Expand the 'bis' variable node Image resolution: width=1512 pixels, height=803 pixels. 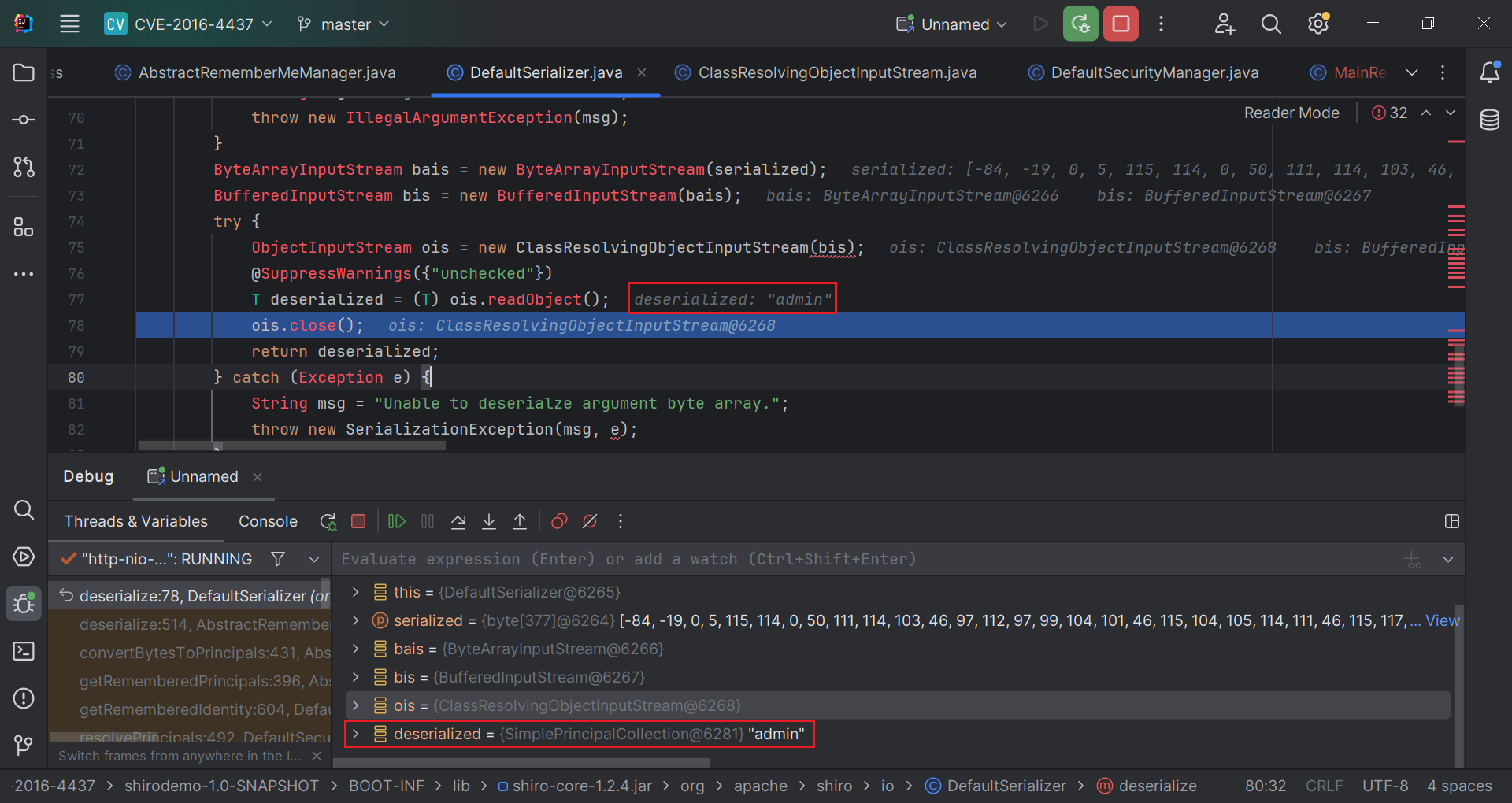(355, 677)
